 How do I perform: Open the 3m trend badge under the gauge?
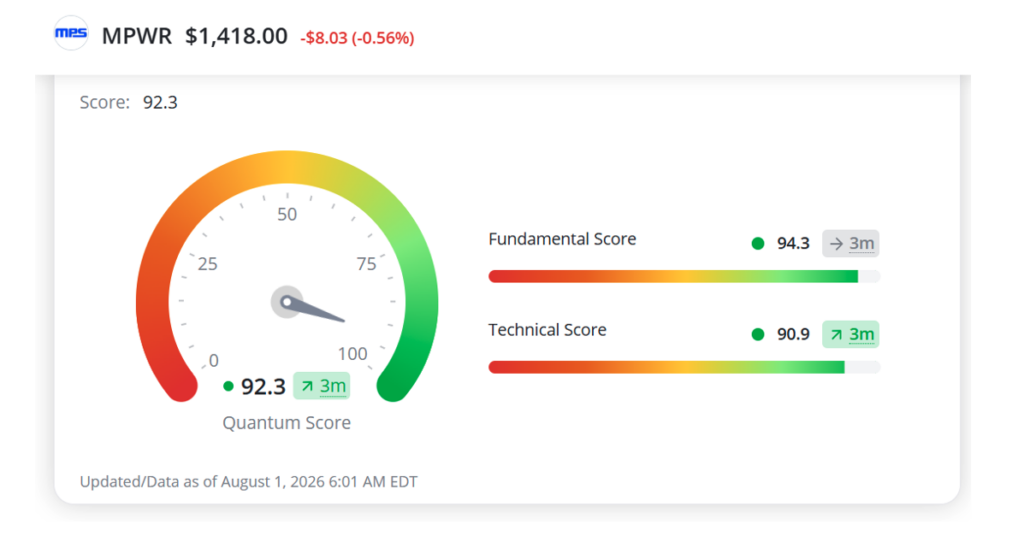(321, 386)
